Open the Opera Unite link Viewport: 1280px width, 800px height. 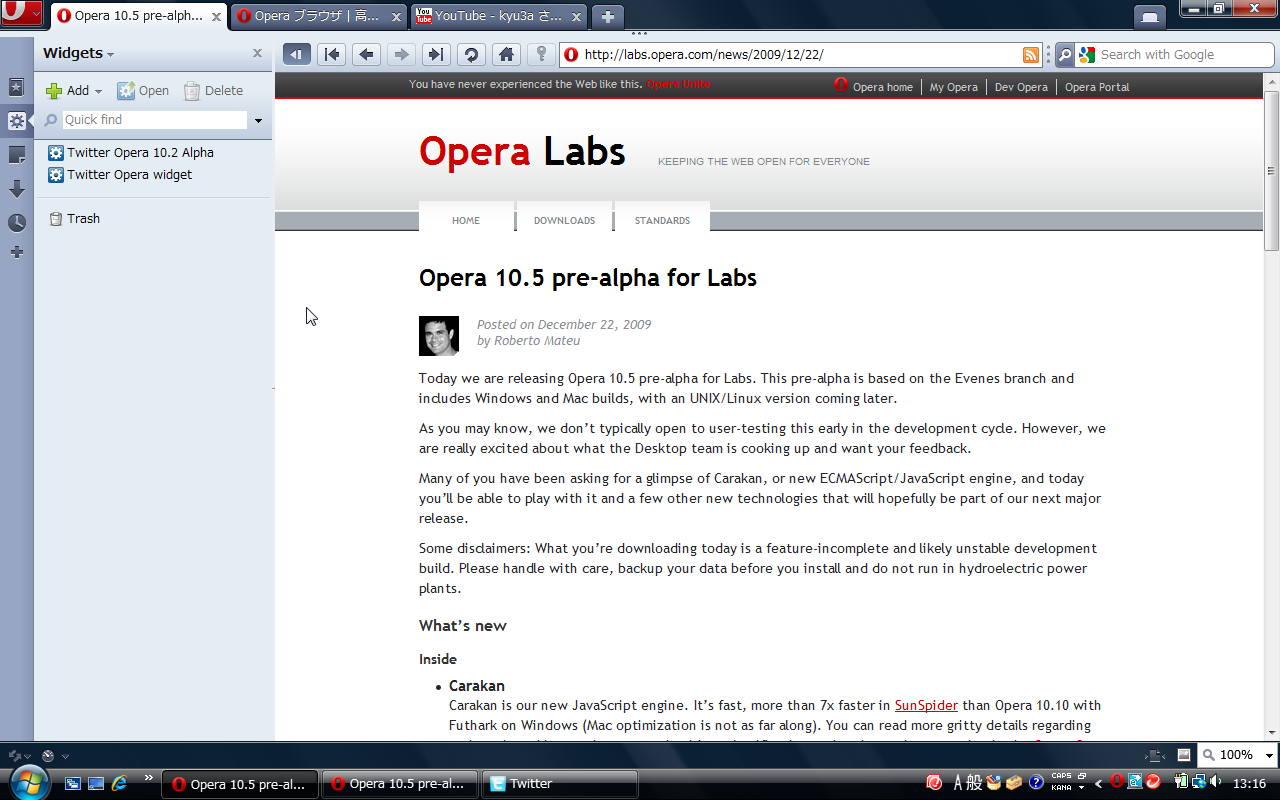click(x=678, y=84)
